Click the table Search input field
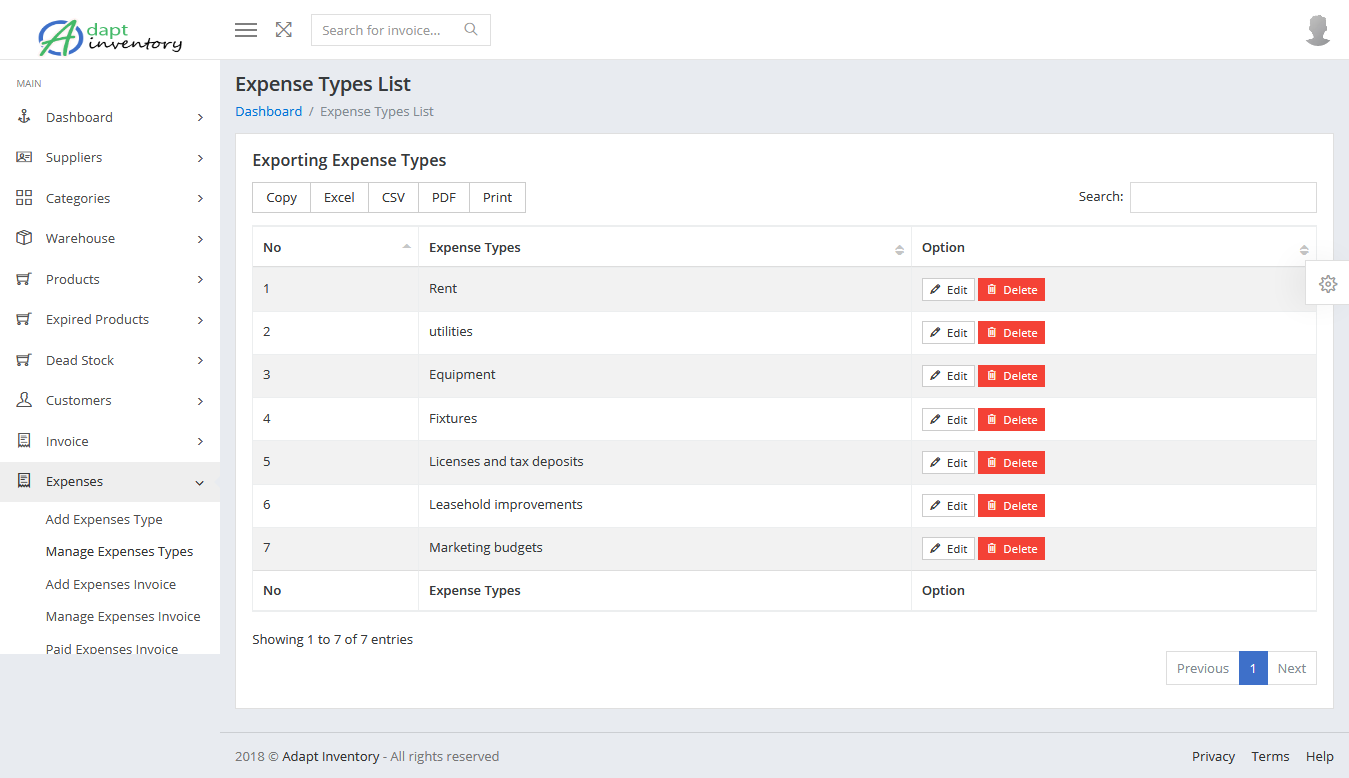Image resolution: width=1349 pixels, height=778 pixels. point(1222,198)
